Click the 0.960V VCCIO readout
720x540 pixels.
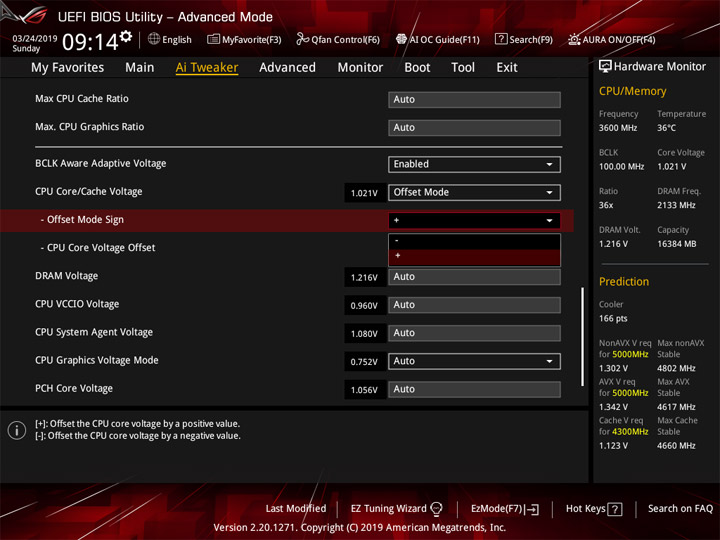pos(364,306)
